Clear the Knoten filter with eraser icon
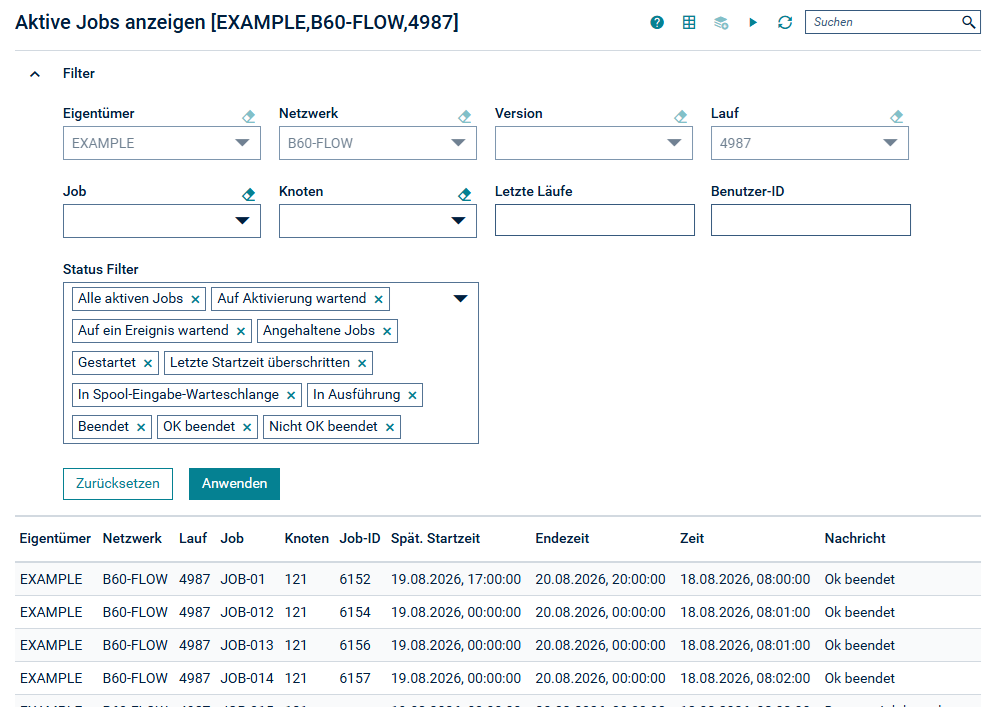The image size is (998, 707). coord(465,194)
